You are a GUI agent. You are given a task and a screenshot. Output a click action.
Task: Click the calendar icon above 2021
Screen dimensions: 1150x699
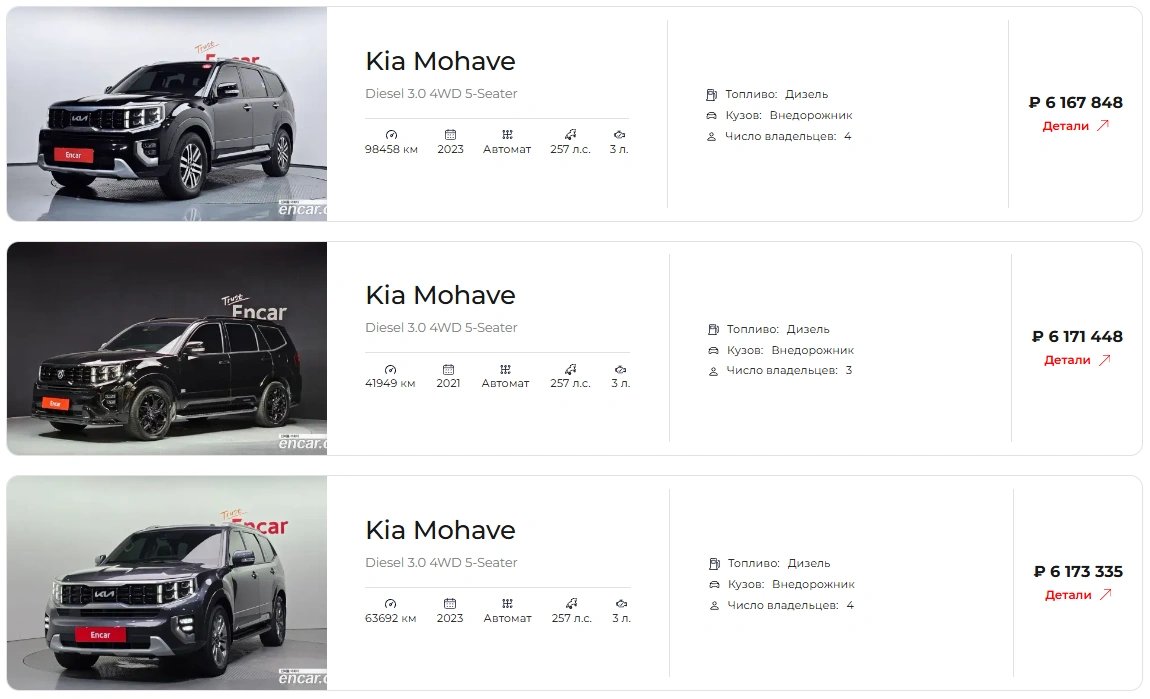pyautogui.click(x=448, y=369)
